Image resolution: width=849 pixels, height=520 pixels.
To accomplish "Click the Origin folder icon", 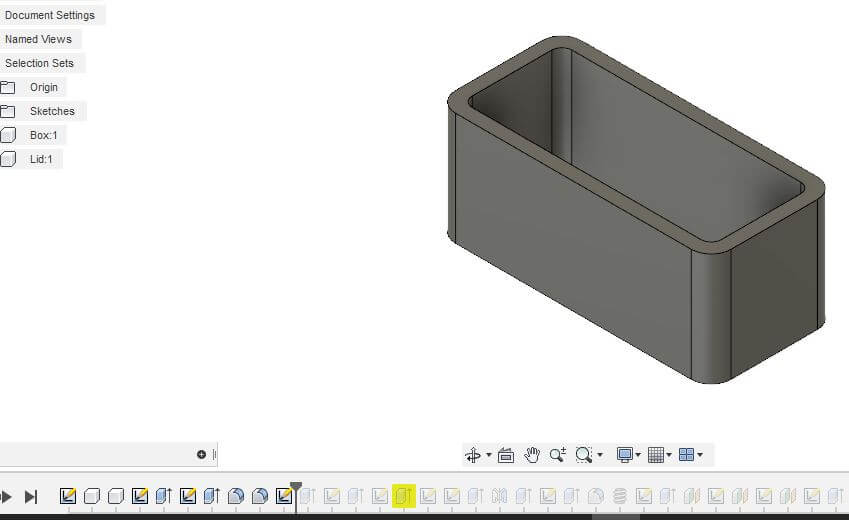I will [x=8, y=87].
